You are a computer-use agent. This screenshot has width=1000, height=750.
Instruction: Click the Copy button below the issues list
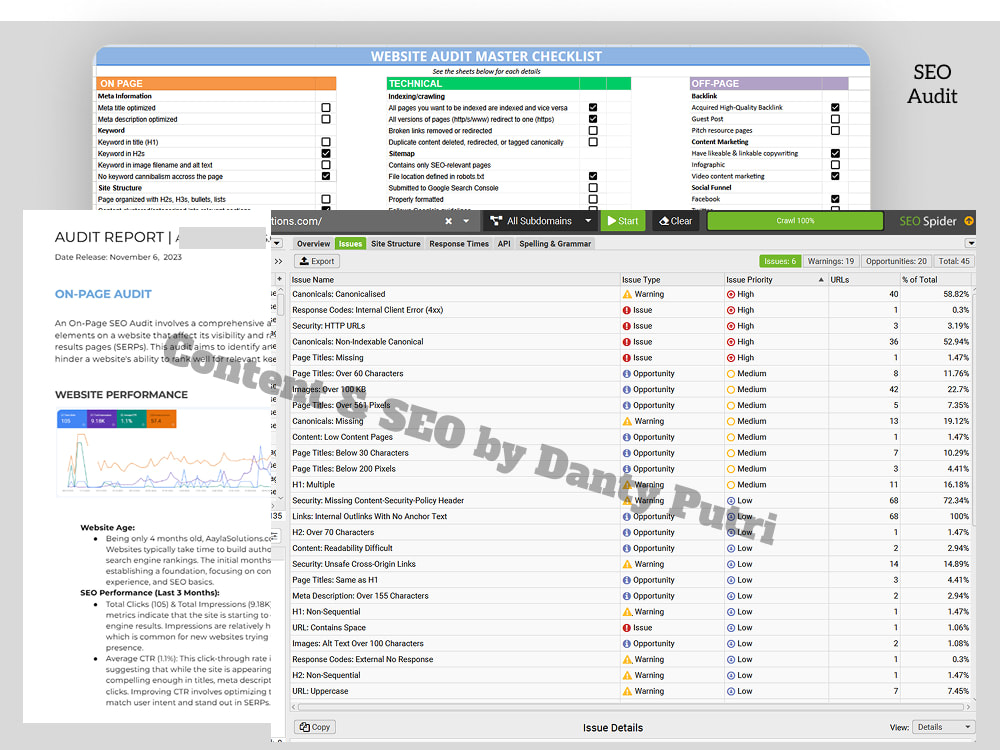315,727
